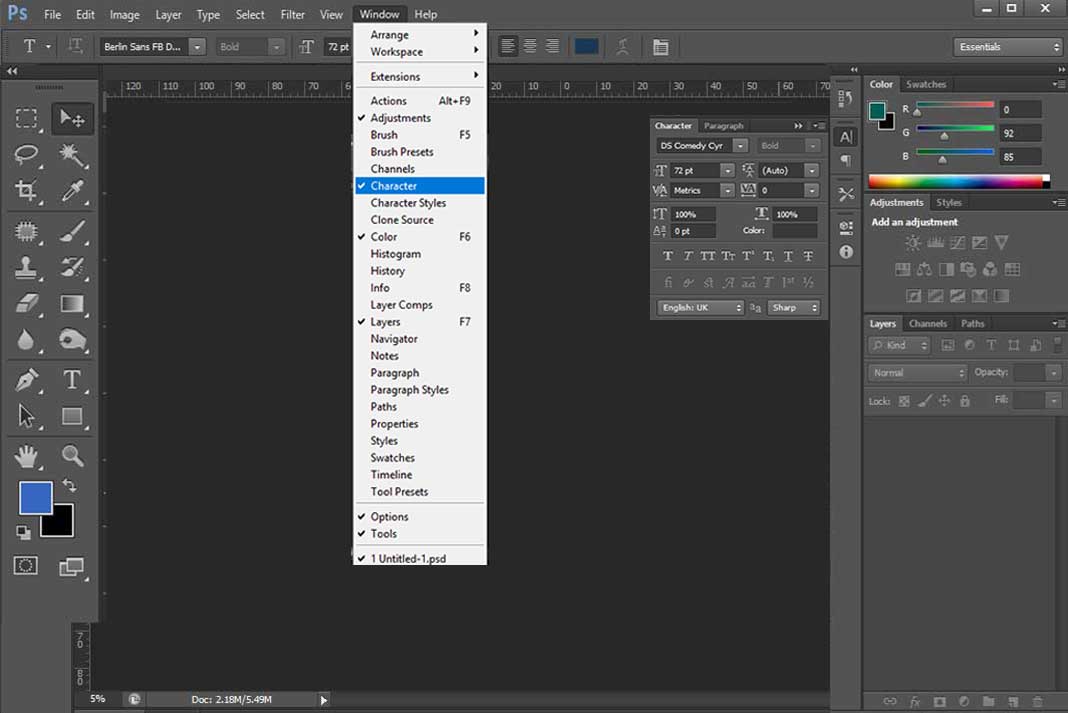
Task: Open the Filter menu
Action: click(x=292, y=15)
